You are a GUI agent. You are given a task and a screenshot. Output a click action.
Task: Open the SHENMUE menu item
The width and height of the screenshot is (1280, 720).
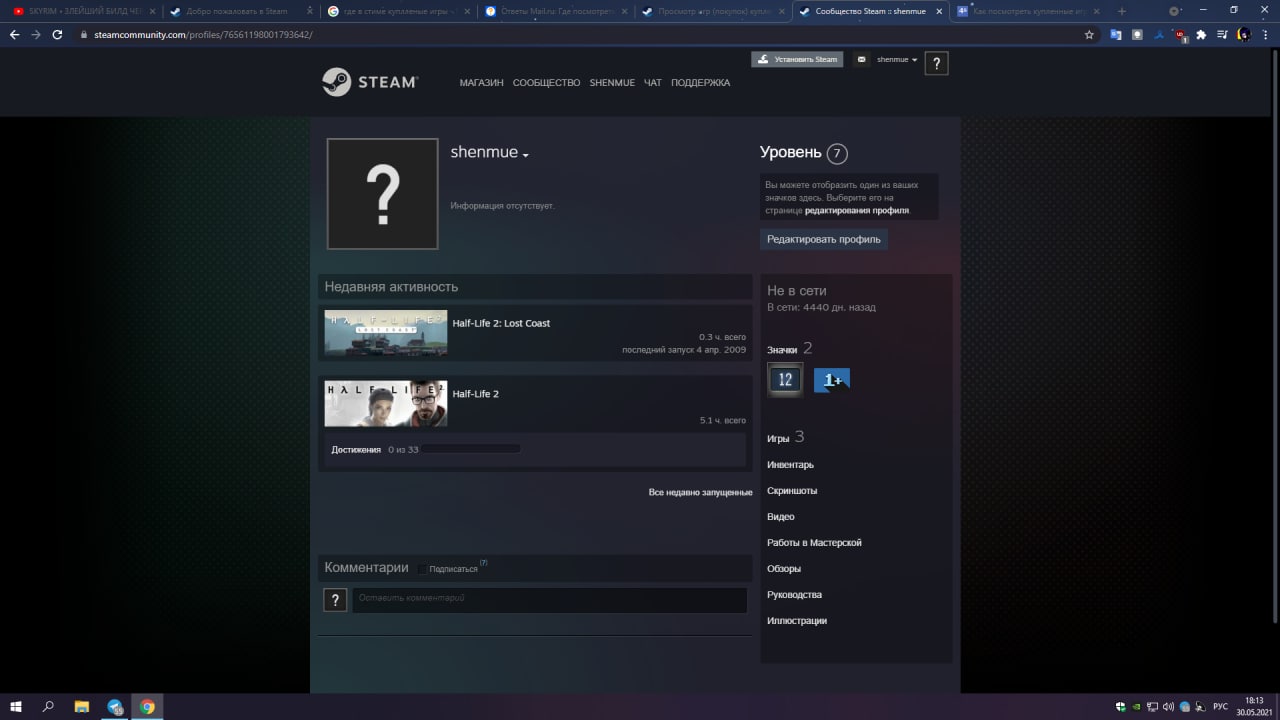click(612, 83)
